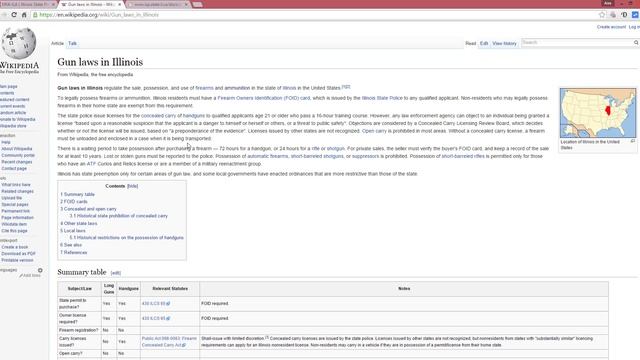The width and height of the screenshot is (640, 360).
Task: Open the Edit tab
Action: [x=484, y=43]
